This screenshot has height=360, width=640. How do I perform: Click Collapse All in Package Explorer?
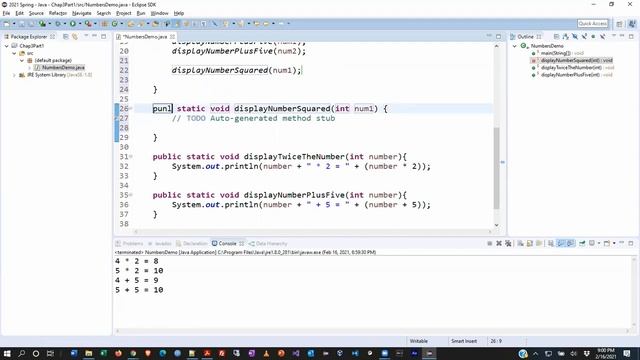(x=66, y=37)
